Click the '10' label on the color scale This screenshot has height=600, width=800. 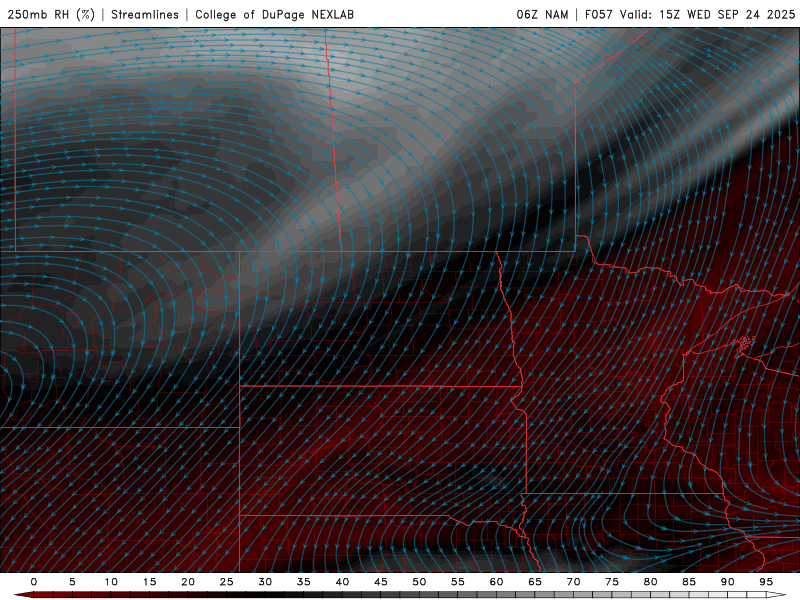pyautogui.click(x=111, y=582)
